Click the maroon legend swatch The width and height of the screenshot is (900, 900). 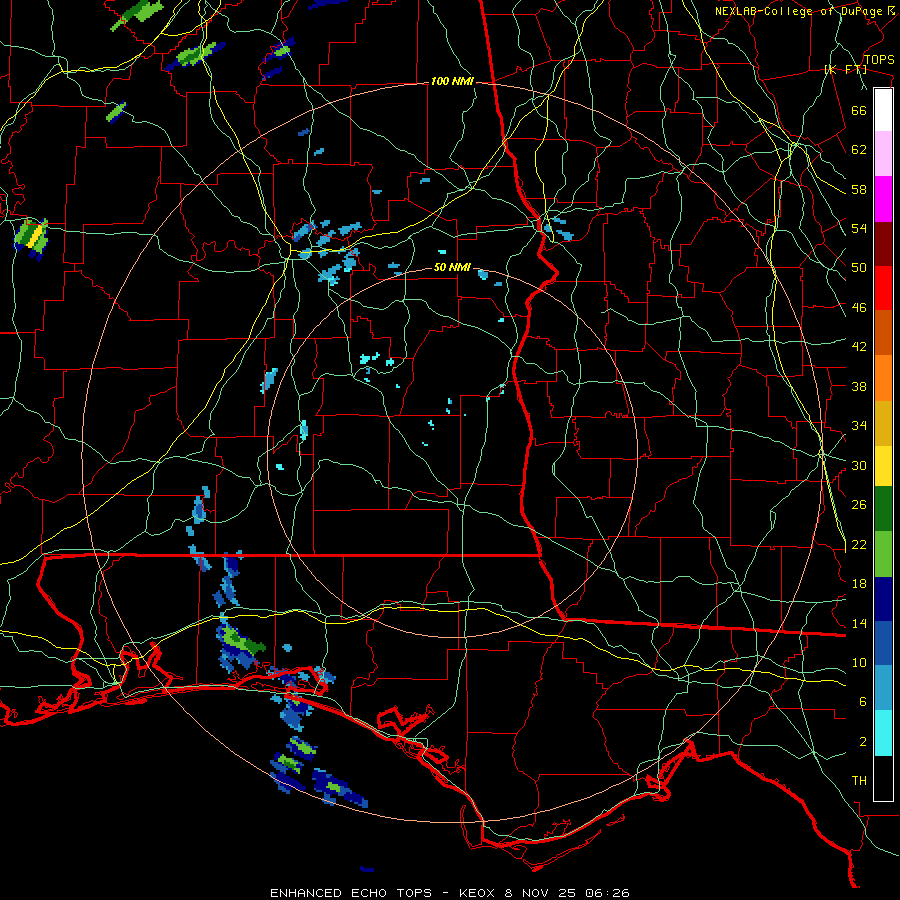coord(883,244)
